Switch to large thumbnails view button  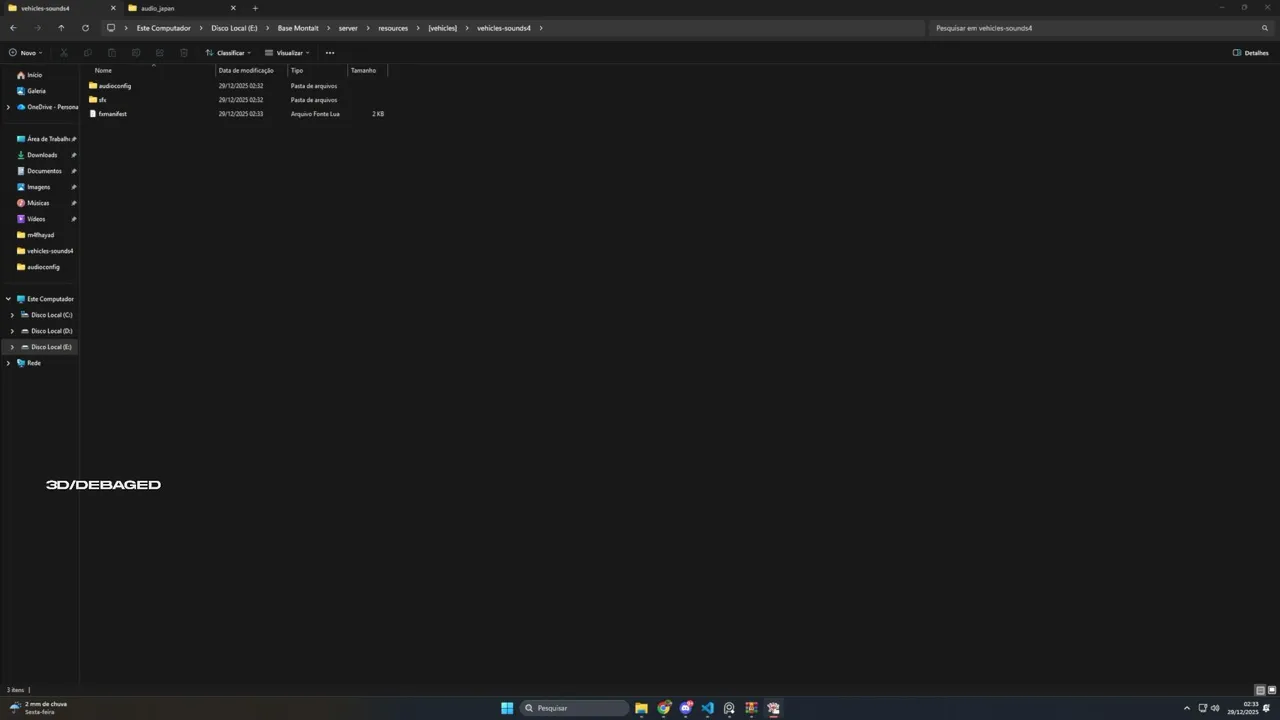(x=1272, y=690)
